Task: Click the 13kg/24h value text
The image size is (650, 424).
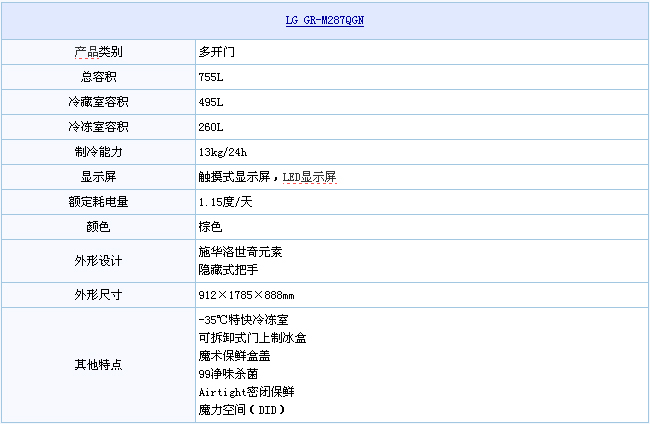Action: [x=223, y=152]
